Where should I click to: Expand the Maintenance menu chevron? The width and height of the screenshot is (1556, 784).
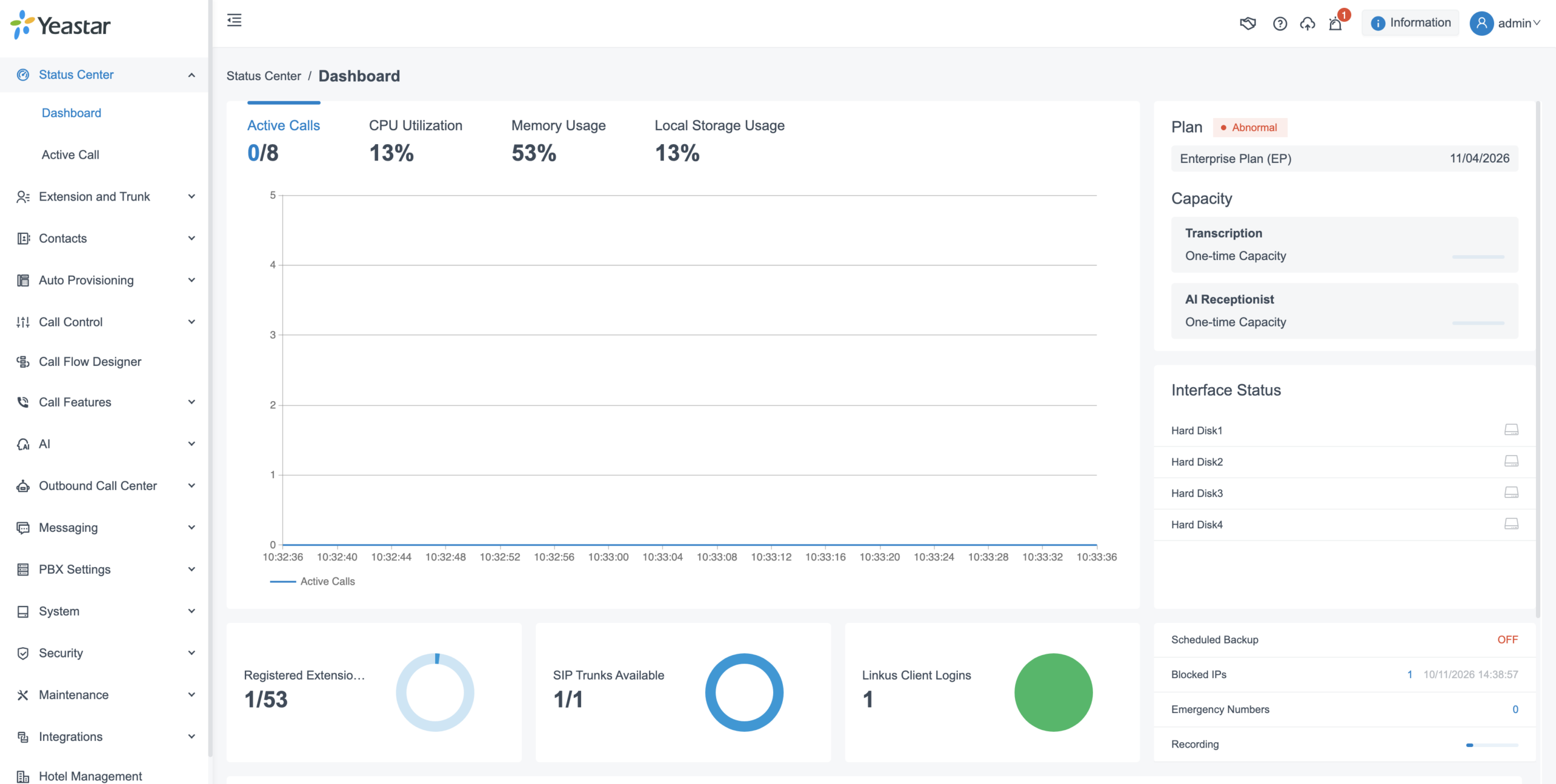[x=191, y=695]
